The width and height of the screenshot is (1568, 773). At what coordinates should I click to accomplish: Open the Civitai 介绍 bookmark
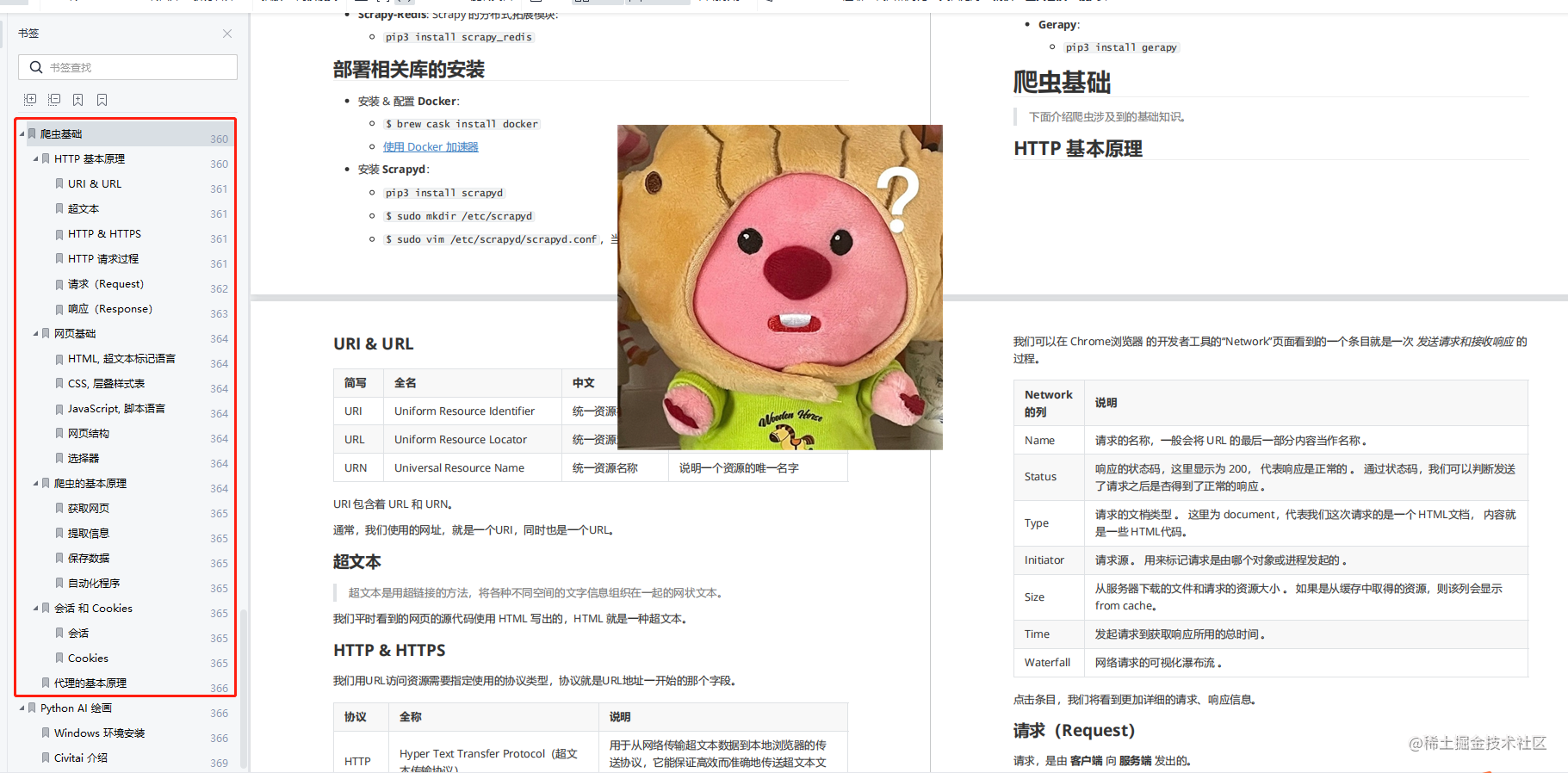[x=81, y=758]
